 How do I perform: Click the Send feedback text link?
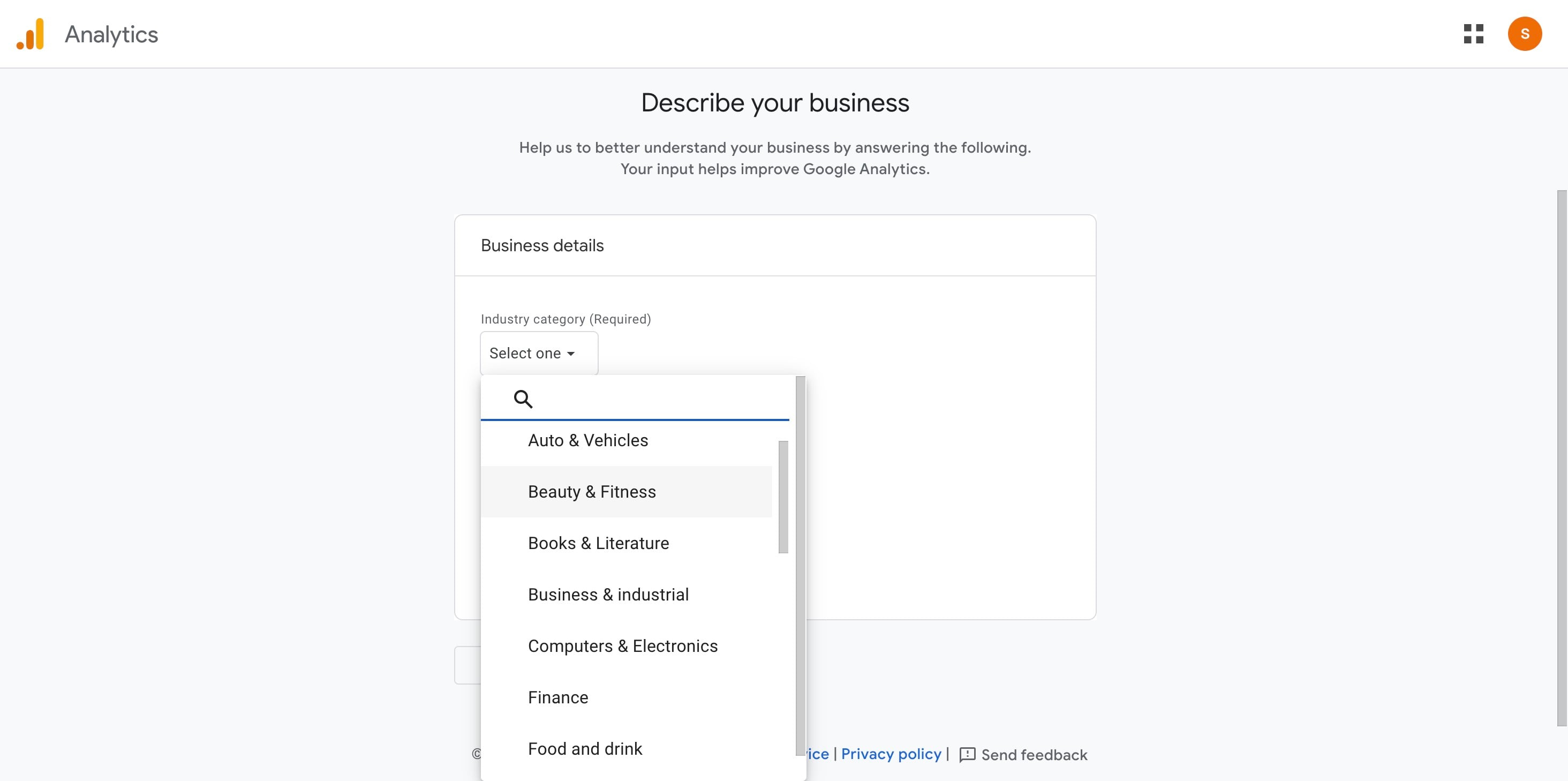[1034, 755]
